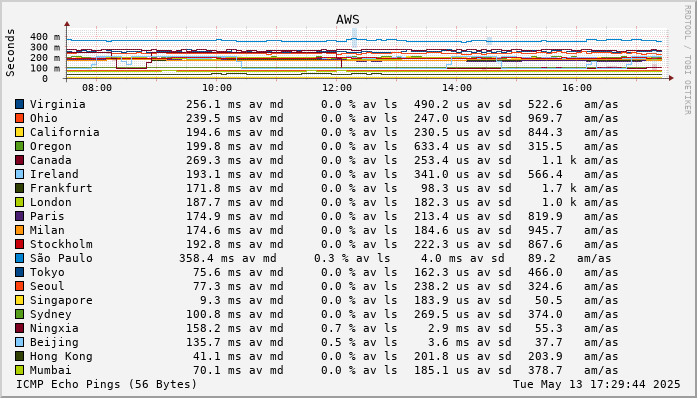Click the Ohio legend color swatch
Image resolution: width=697 pixels, height=398 pixels.
20,118
